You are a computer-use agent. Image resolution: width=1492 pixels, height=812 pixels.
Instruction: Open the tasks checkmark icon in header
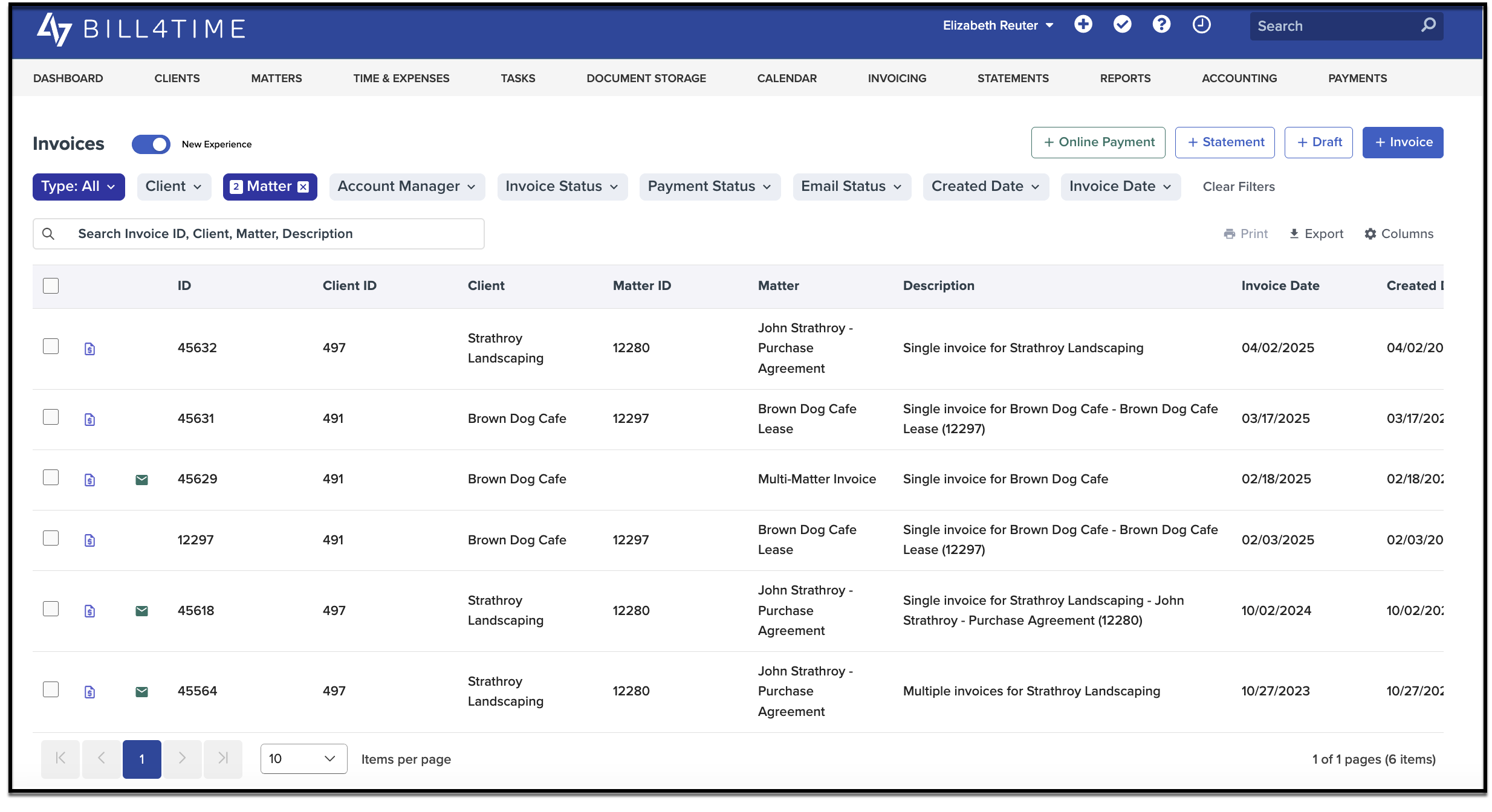click(x=1122, y=25)
